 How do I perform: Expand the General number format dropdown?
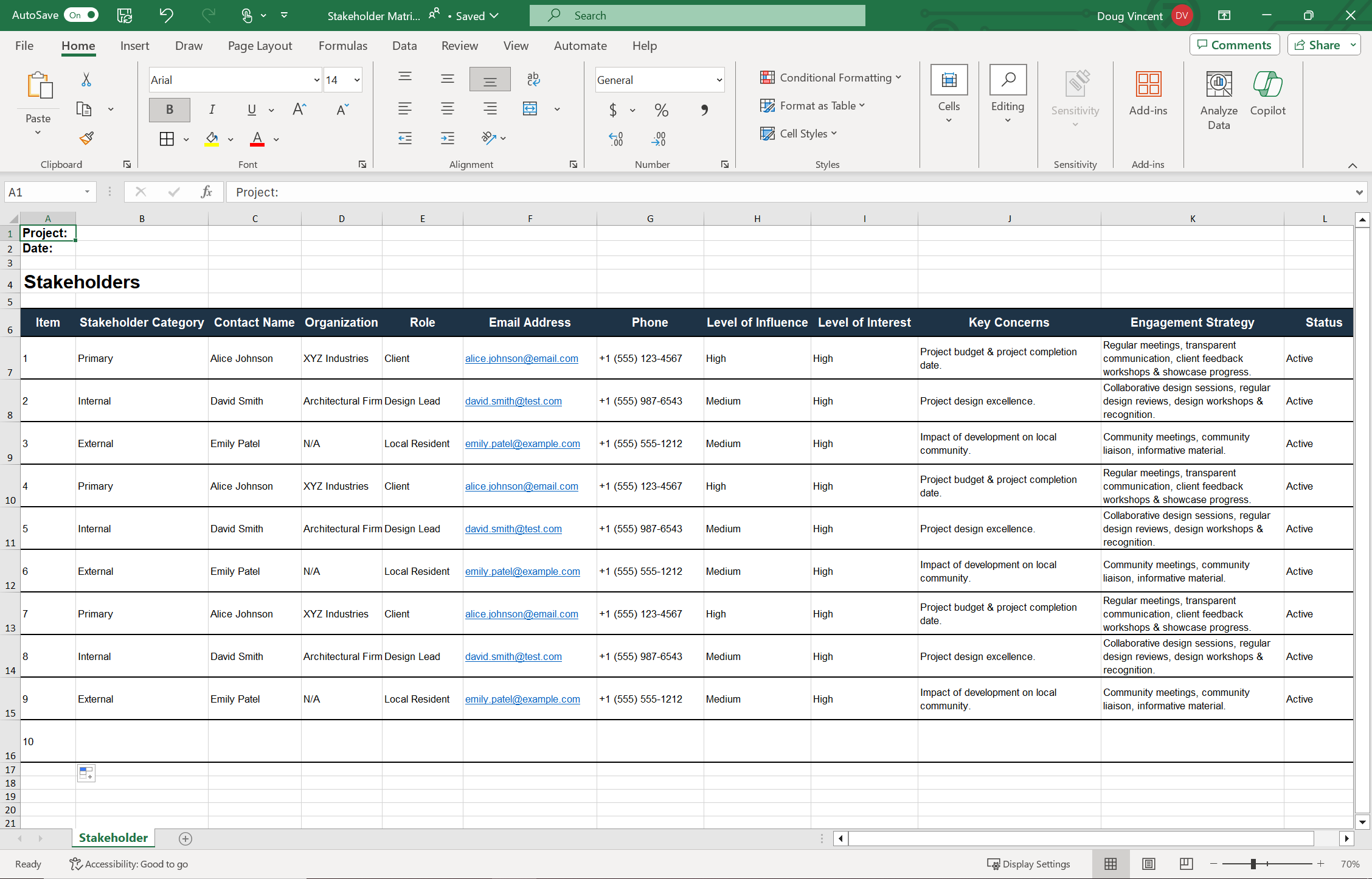[719, 80]
